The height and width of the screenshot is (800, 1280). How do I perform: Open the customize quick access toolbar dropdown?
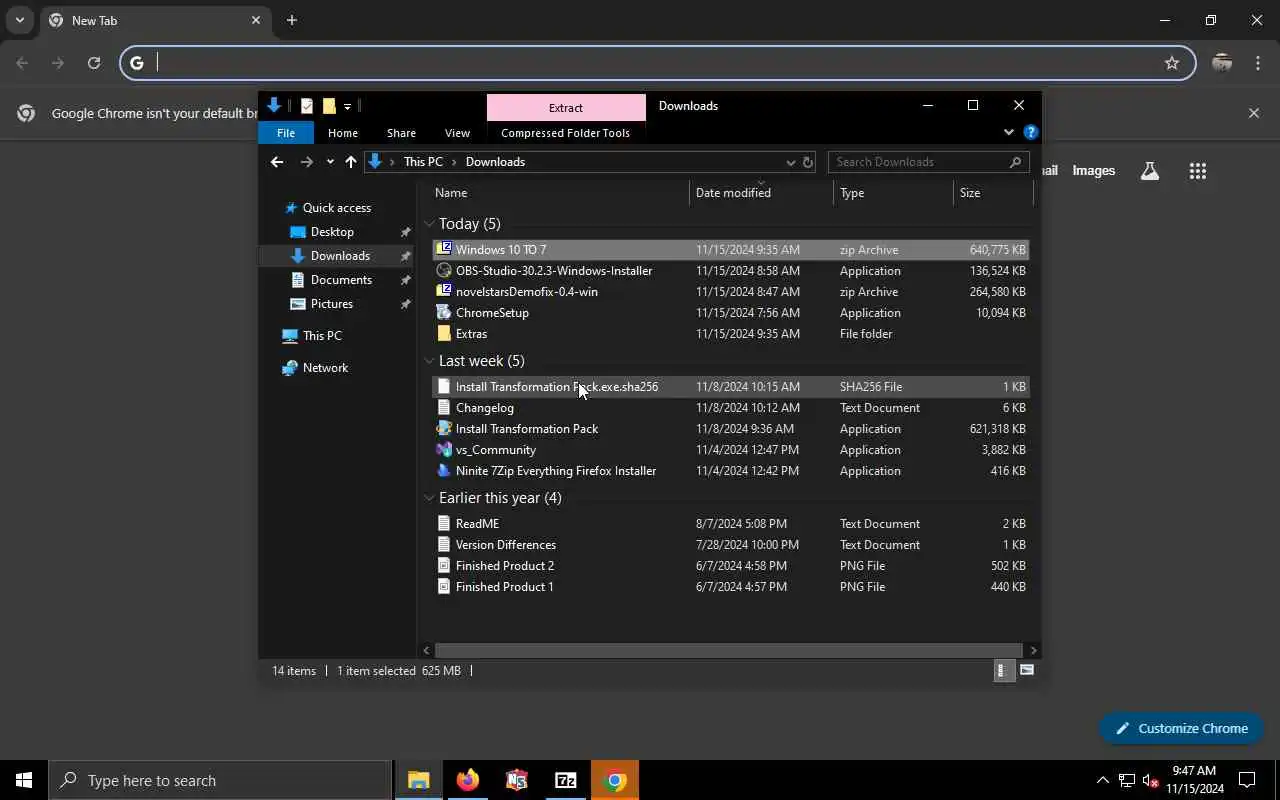[347, 106]
